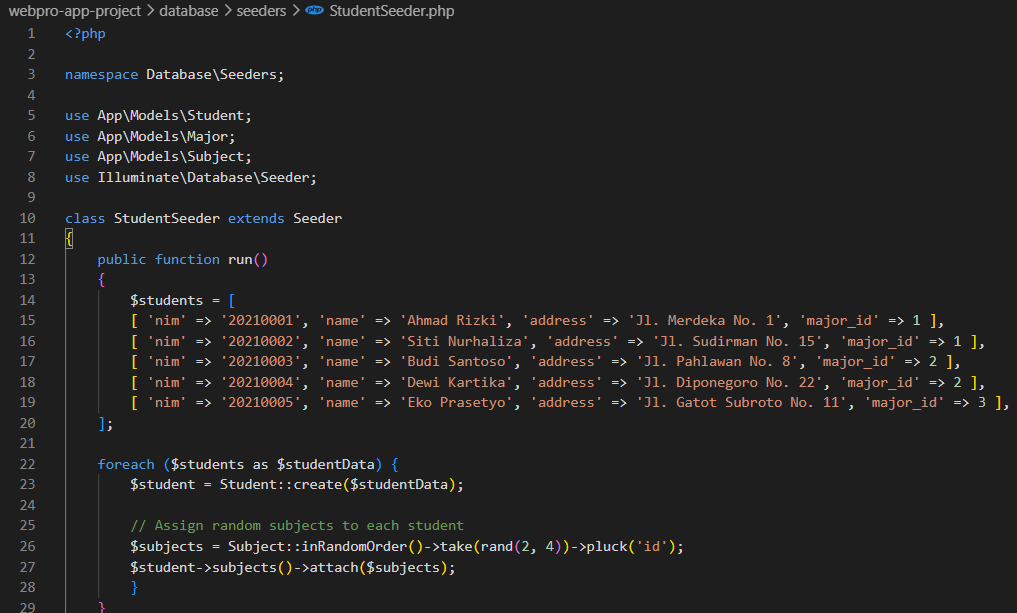The height and width of the screenshot is (613, 1017).
Task: Click 'App\Models\Major' import text
Action: point(162,136)
